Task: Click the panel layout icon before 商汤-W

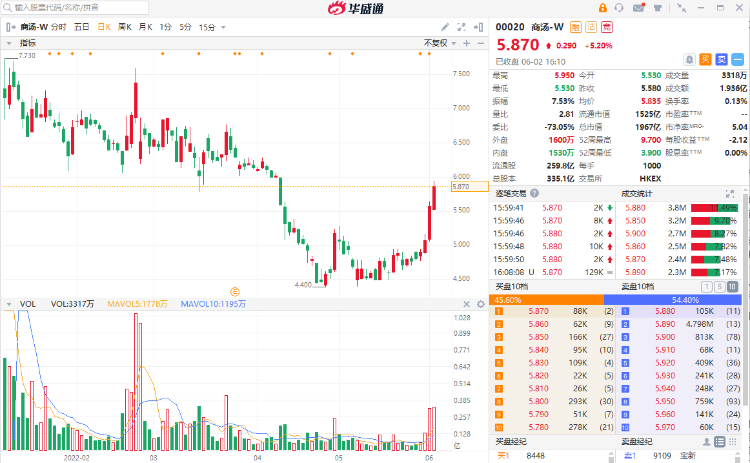Action: point(10,27)
